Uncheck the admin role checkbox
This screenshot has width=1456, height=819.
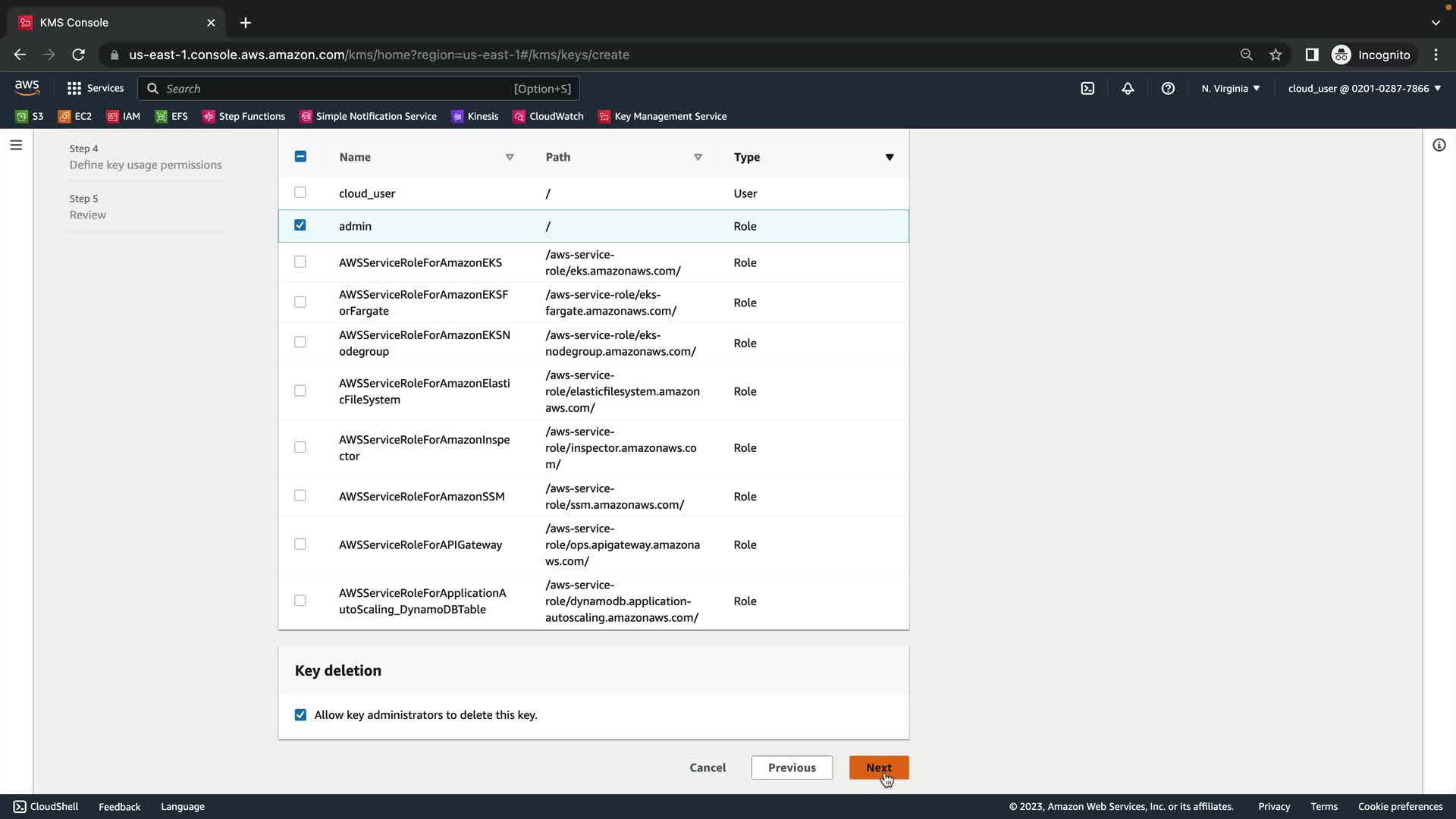(x=300, y=225)
